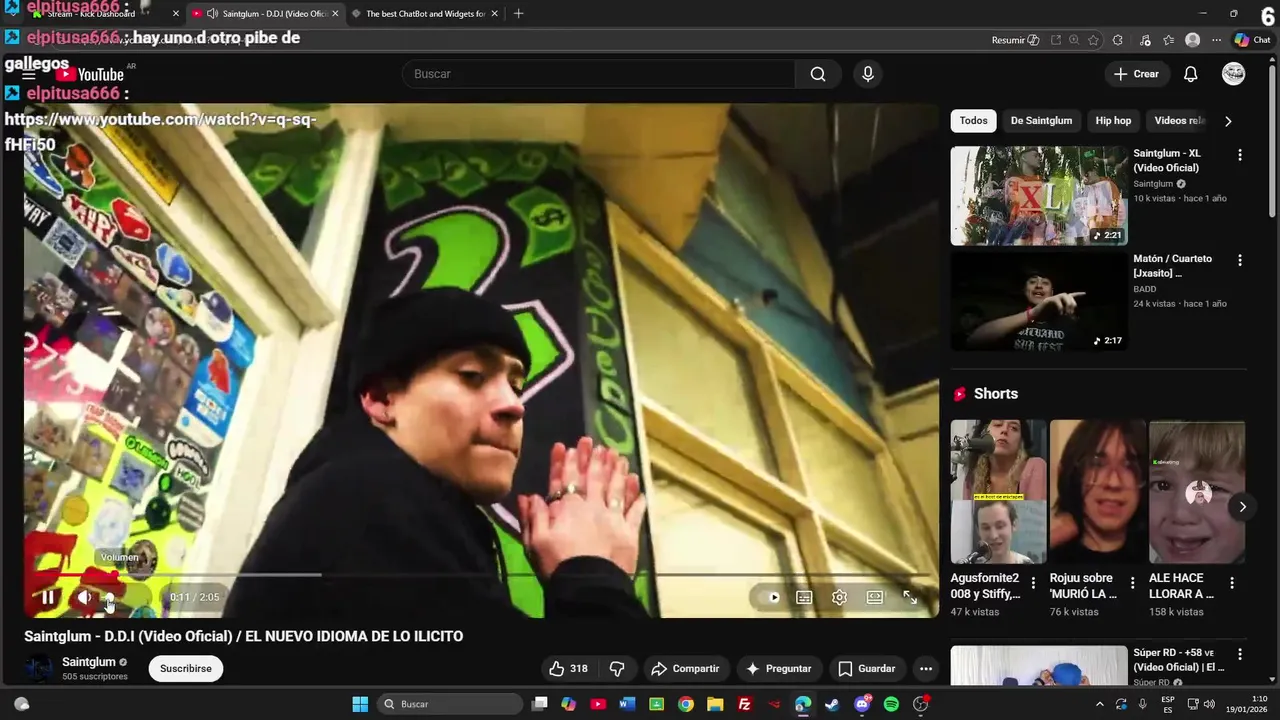Focus the YouTube Buscar search field
Screen dimensions: 1280x720
pyautogui.click(x=600, y=74)
